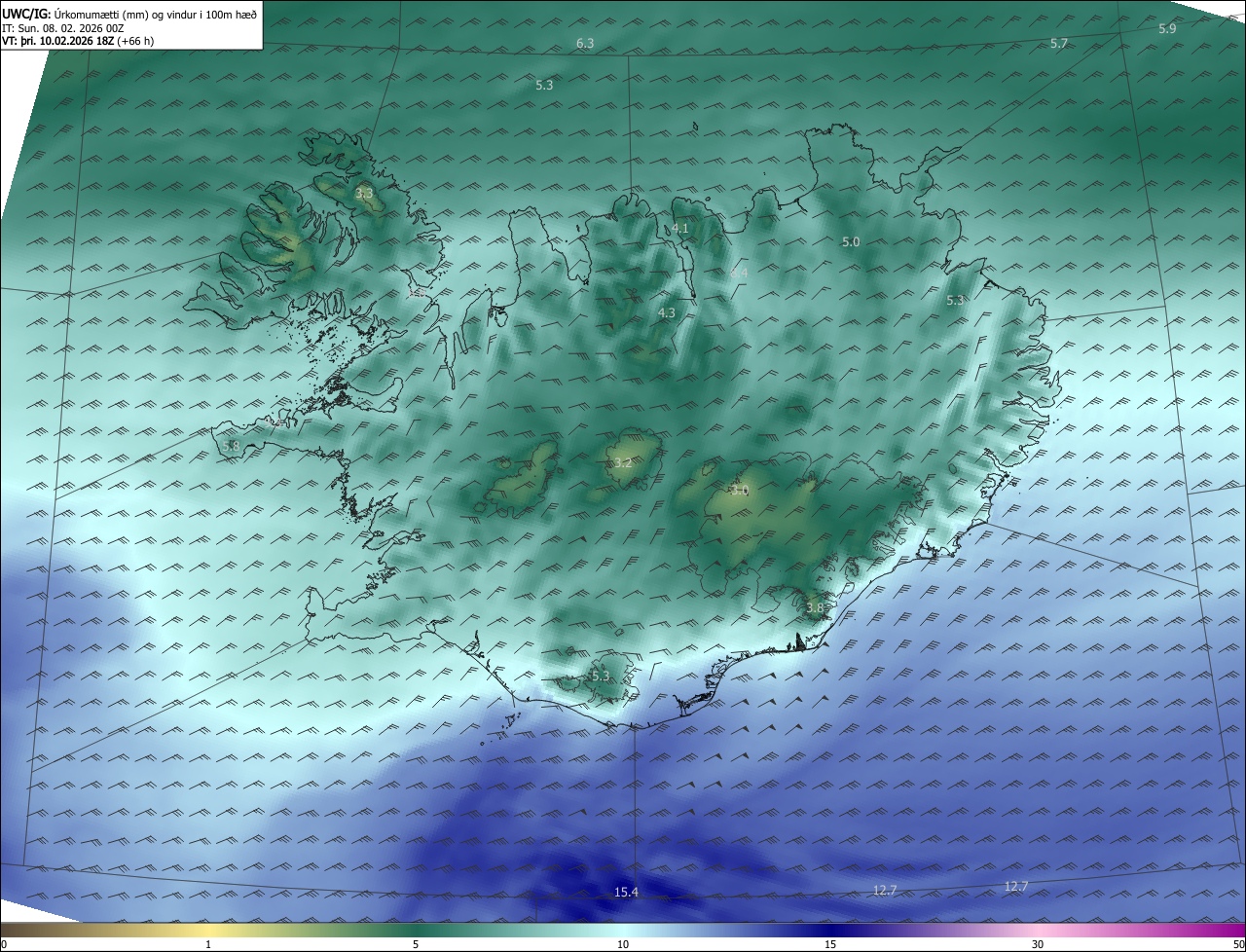Click the 5.7 value label near the top right

click(1059, 44)
